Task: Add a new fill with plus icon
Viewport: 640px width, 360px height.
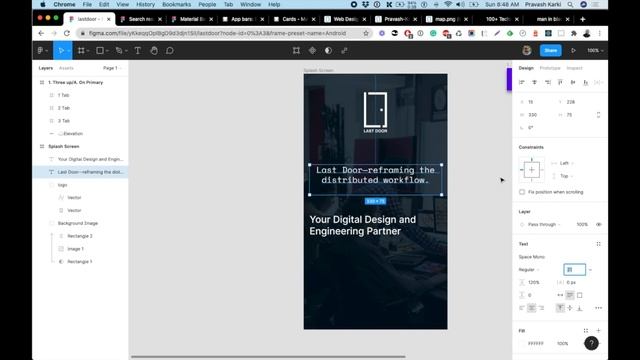Action: pos(598,331)
